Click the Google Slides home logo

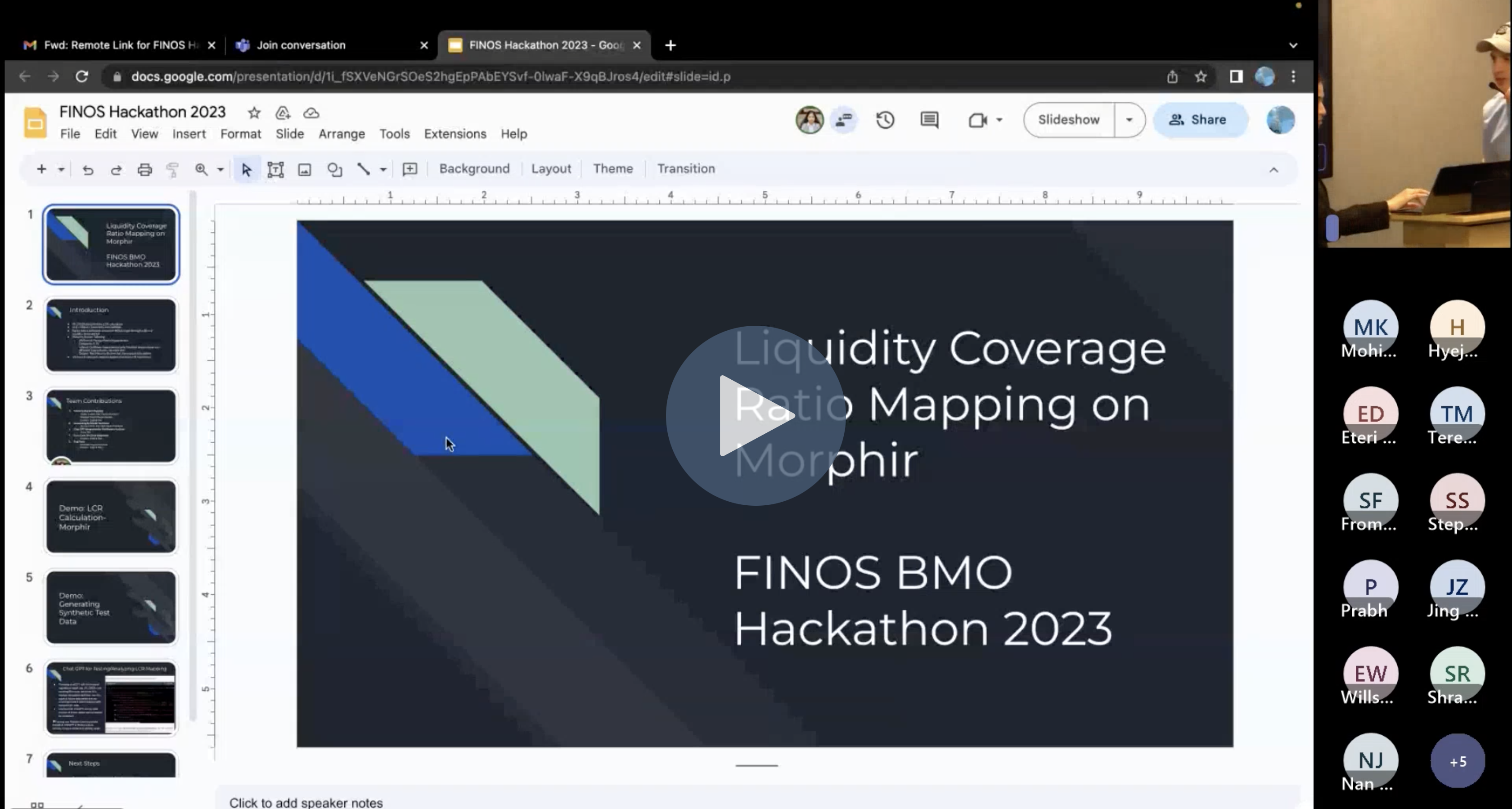click(x=35, y=122)
